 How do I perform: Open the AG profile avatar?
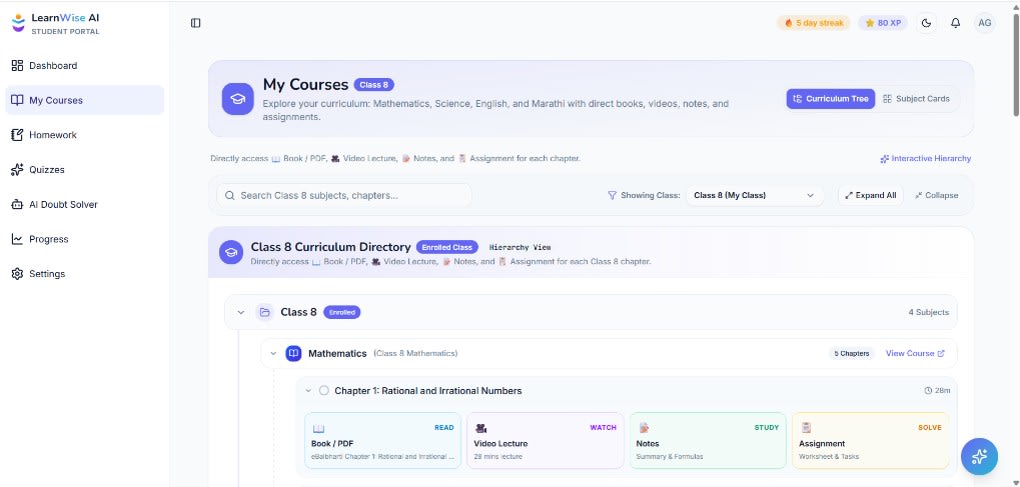click(x=985, y=23)
